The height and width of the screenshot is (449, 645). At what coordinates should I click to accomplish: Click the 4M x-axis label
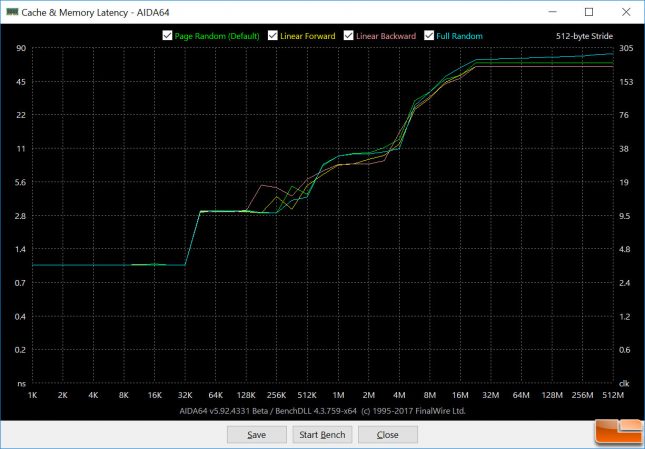tap(399, 395)
